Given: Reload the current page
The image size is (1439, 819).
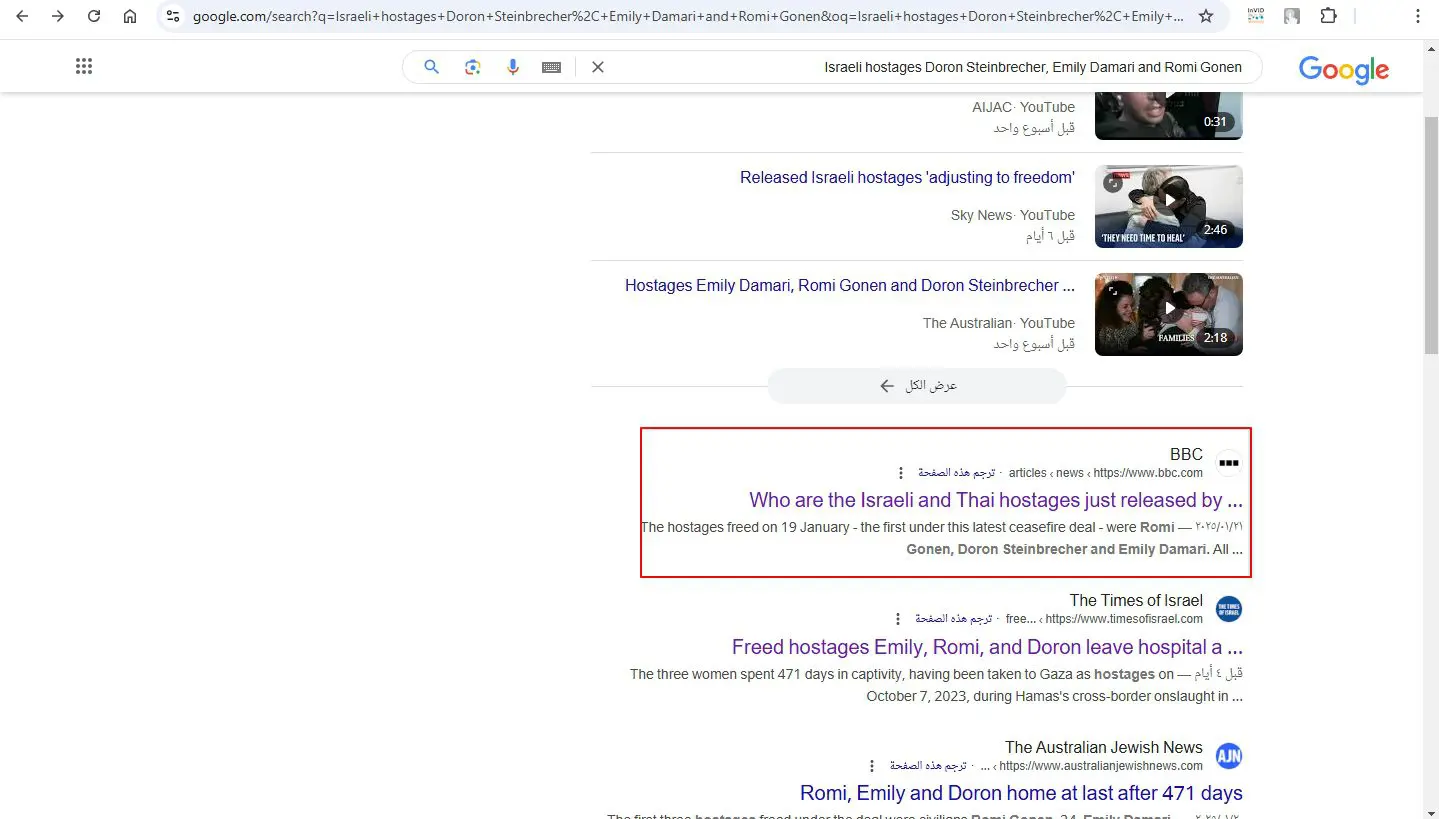Looking at the screenshot, I should (94, 16).
